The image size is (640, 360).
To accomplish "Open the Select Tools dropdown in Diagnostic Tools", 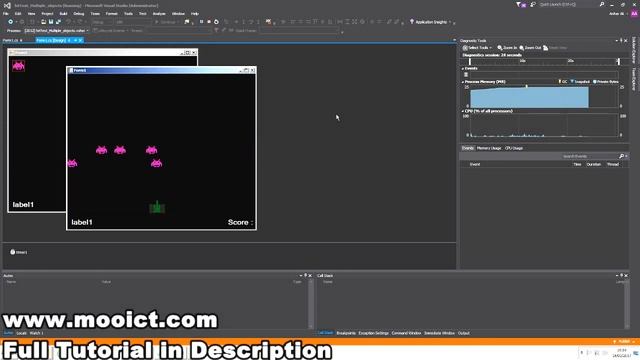I will pos(477,48).
